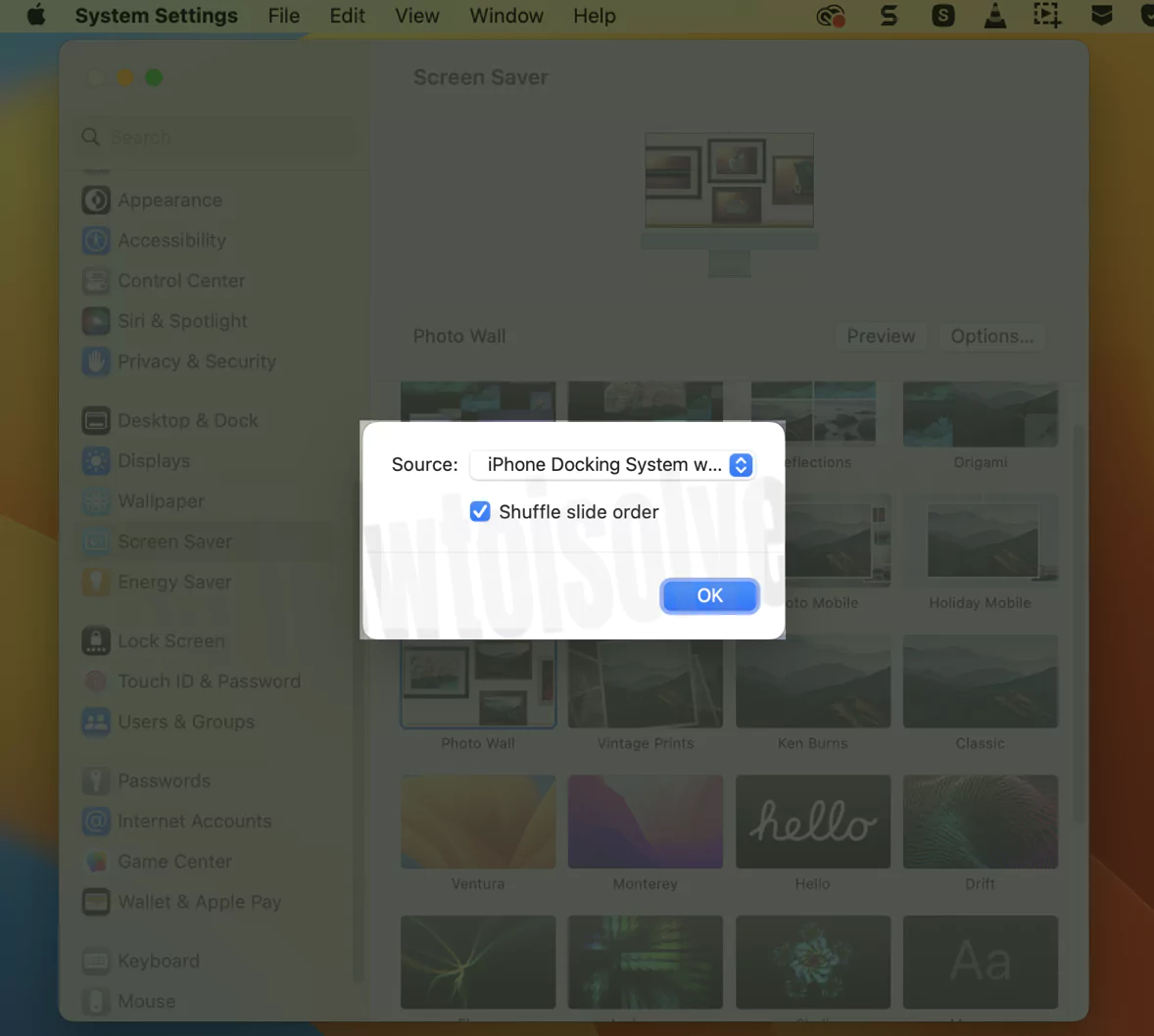Click the Skype menu bar icon
Image resolution: width=1154 pixels, height=1036 pixels.
tap(942, 16)
